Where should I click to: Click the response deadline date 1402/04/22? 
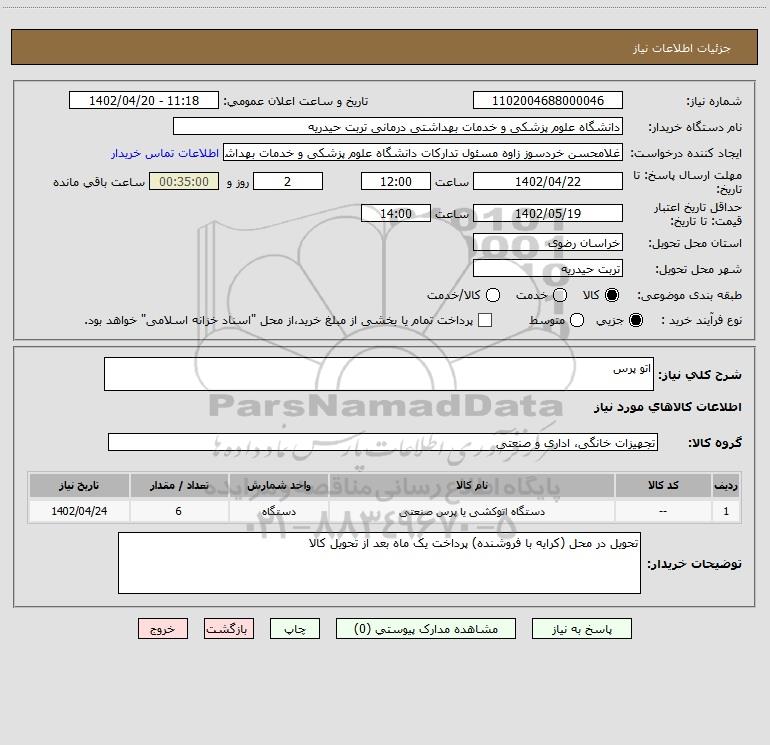(x=548, y=181)
